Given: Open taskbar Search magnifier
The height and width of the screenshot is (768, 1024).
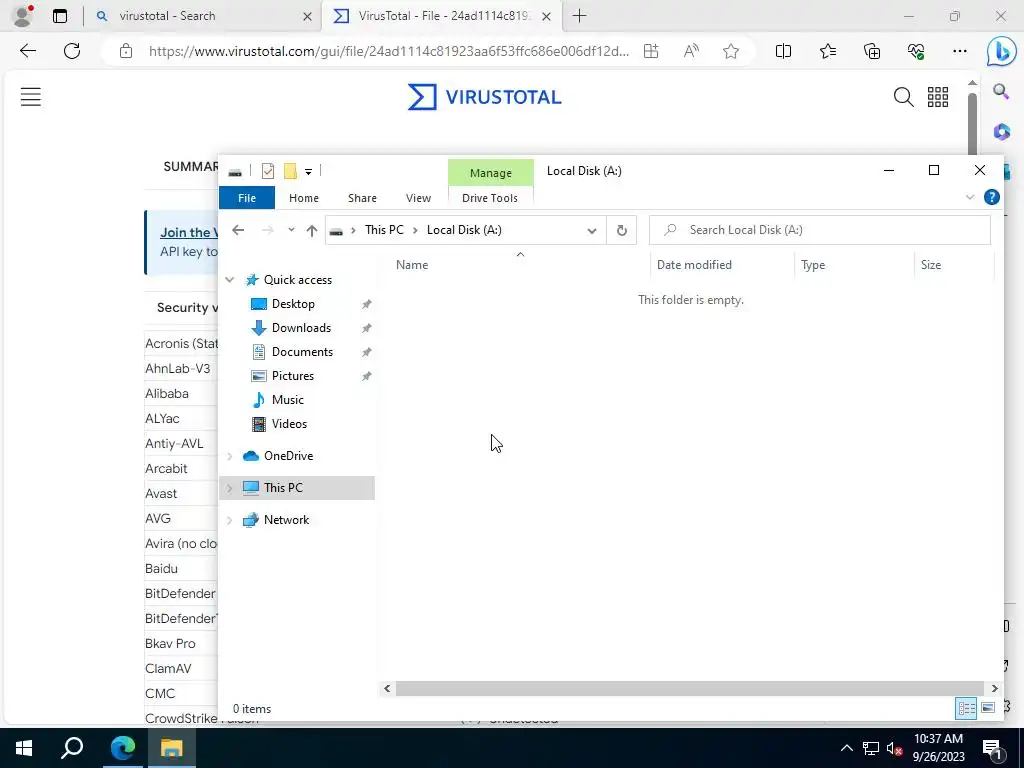Looking at the screenshot, I should click(x=72, y=748).
